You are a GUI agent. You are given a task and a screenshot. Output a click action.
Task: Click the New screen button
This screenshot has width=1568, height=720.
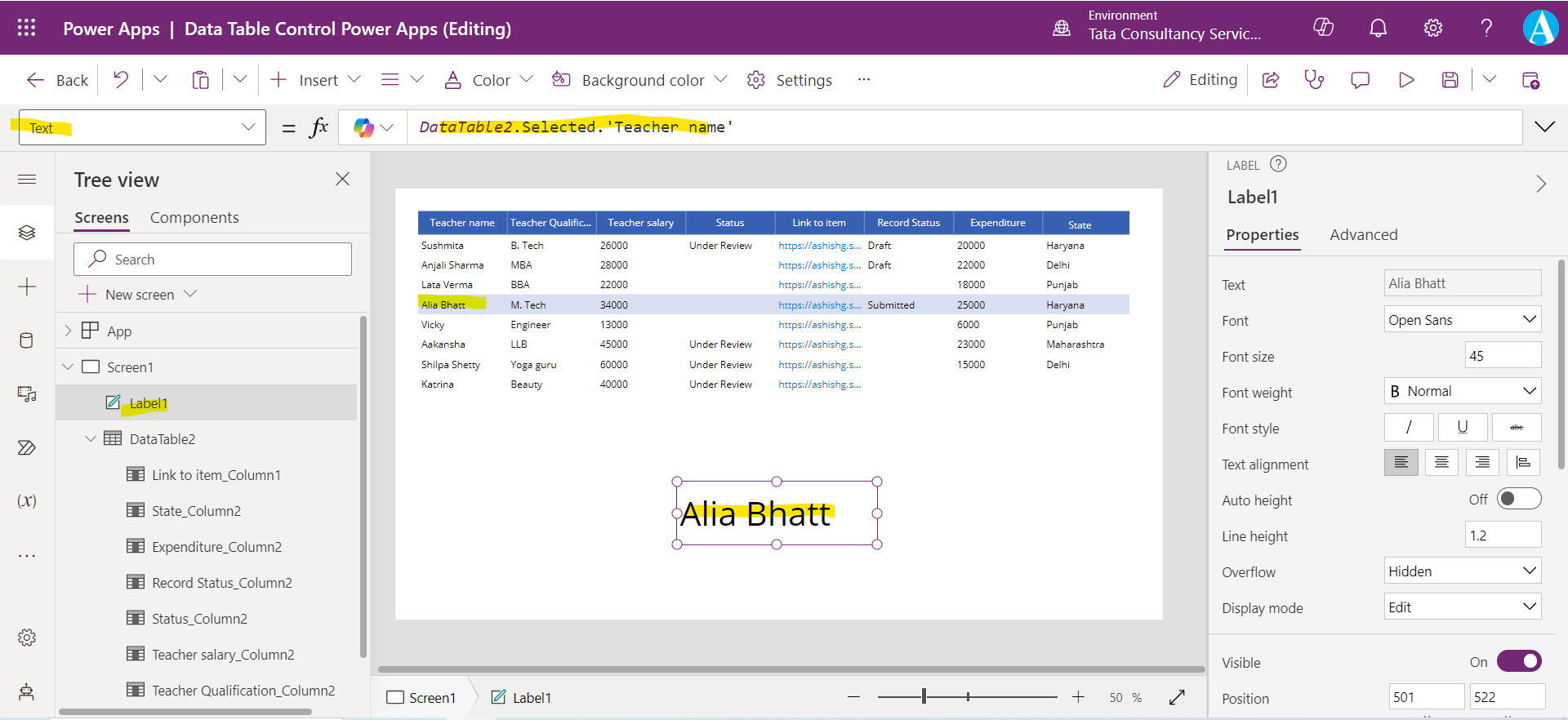pyautogui.click(x=138, y=295)
